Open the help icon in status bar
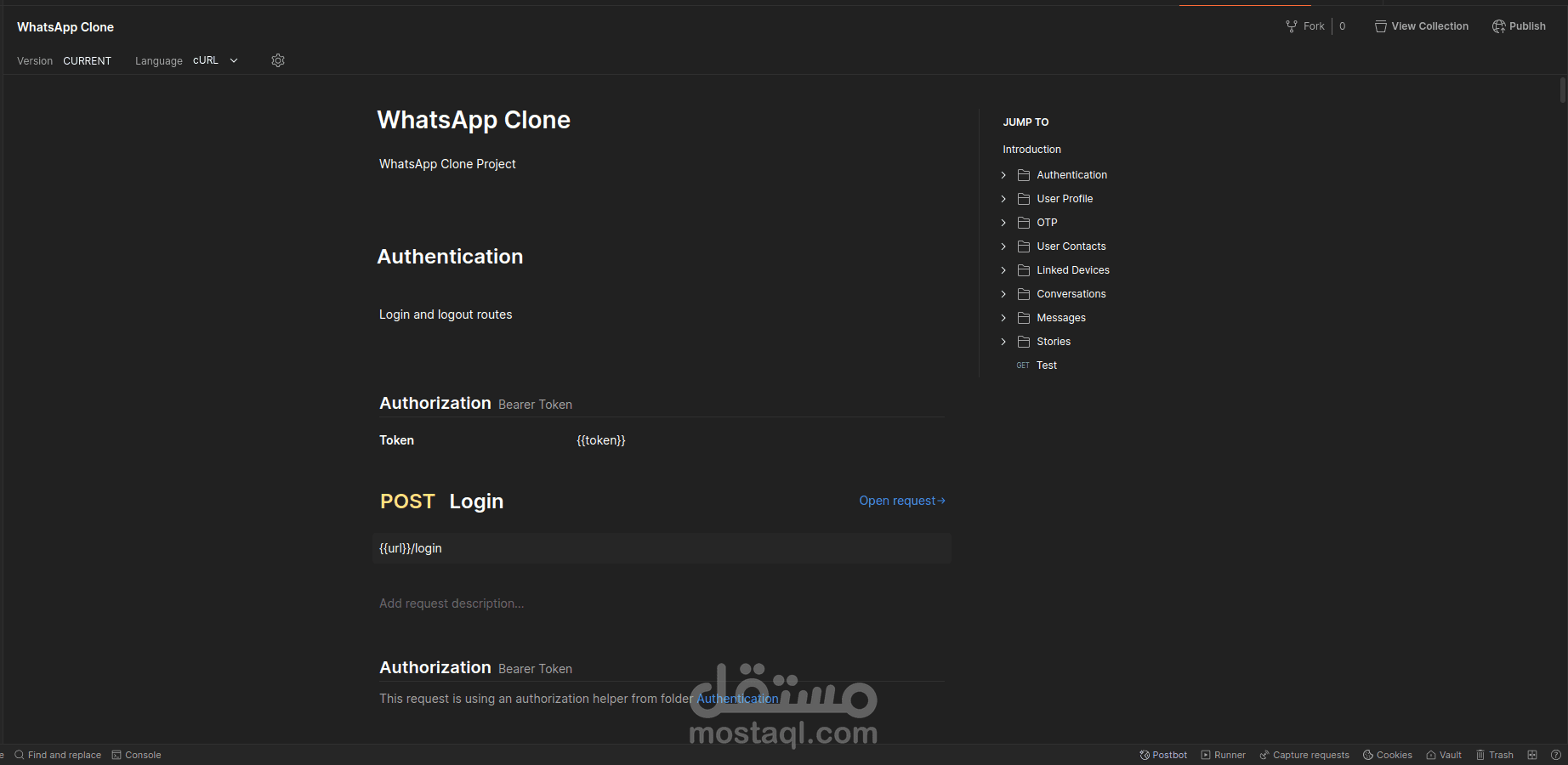This screenshot has width=1568, height=765. [x=1556, y=755]
